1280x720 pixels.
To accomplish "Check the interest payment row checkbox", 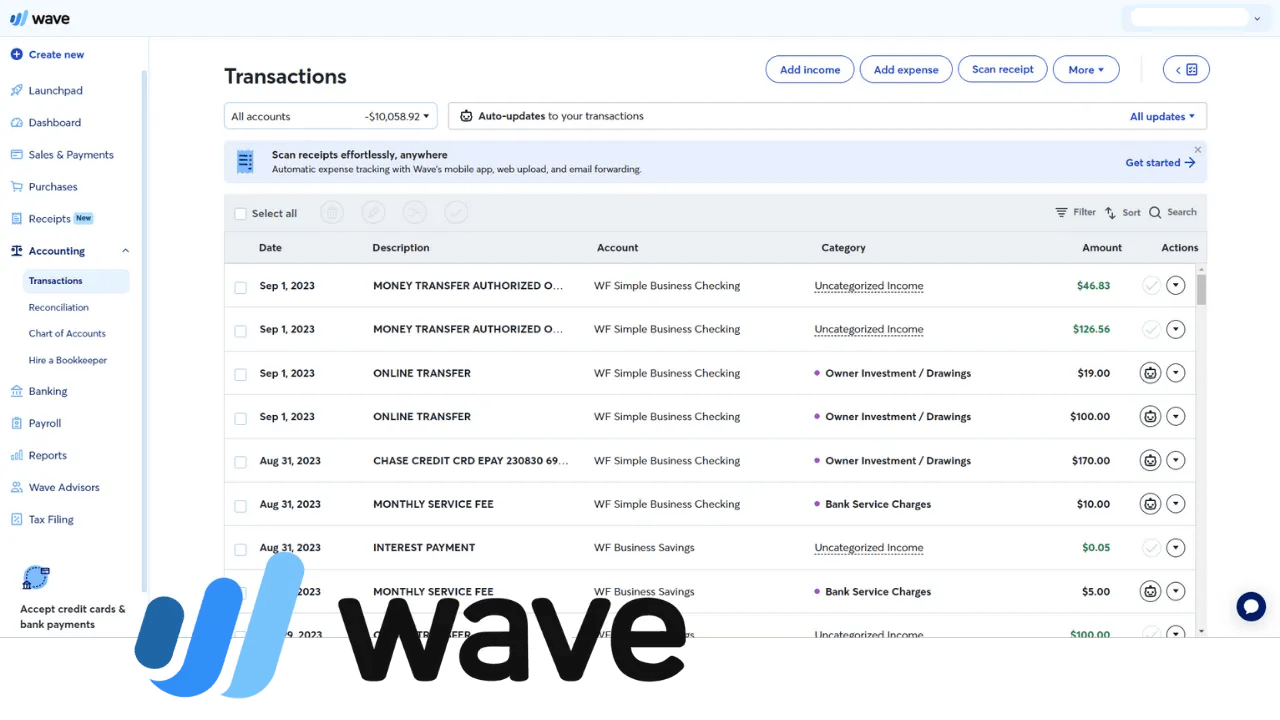I will point(240,549).
